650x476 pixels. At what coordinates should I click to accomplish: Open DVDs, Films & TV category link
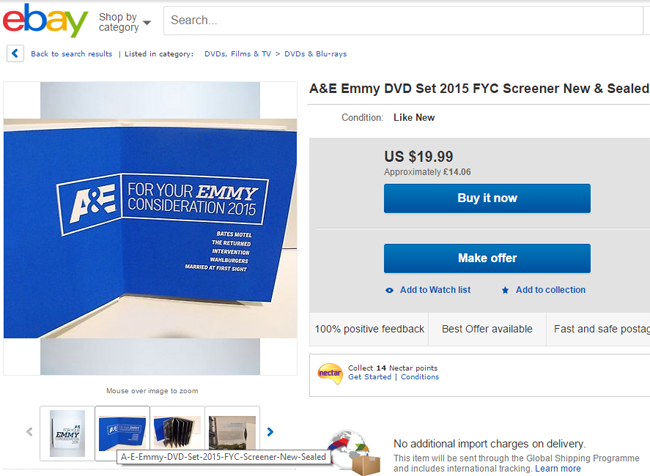[237, 54]
